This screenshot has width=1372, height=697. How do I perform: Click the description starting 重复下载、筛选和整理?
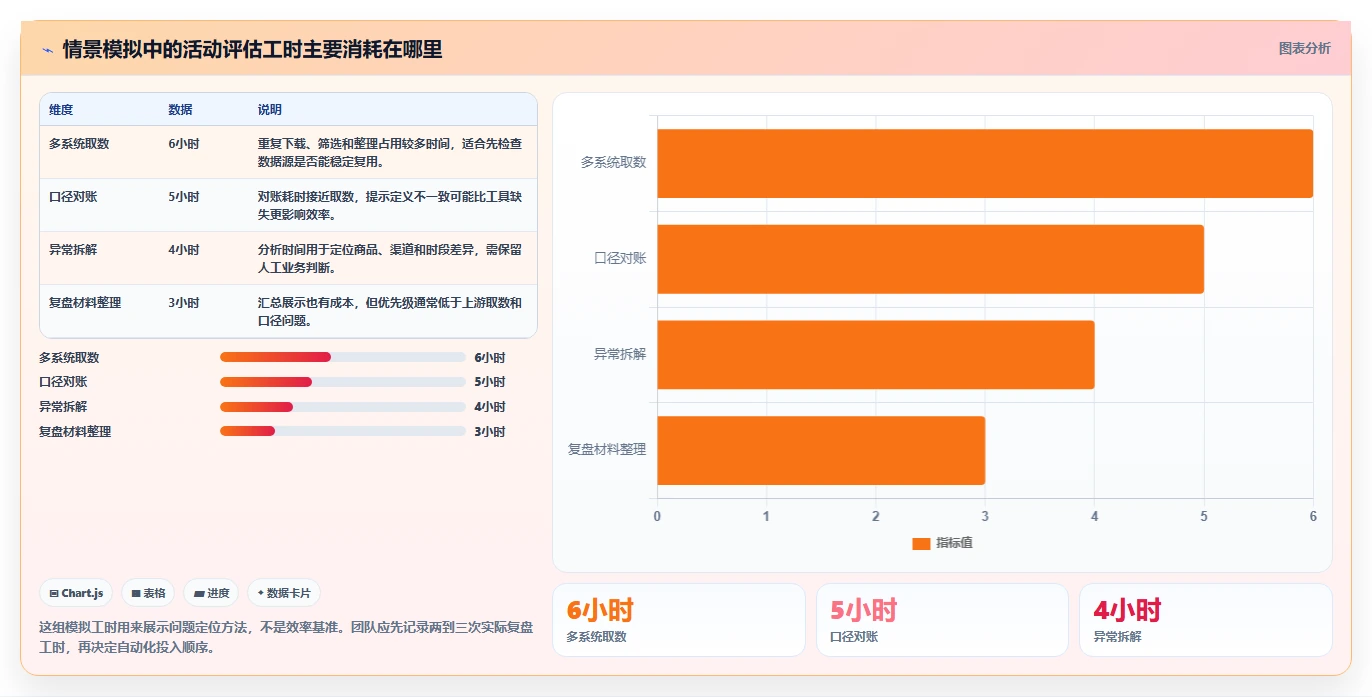(390, 152)
